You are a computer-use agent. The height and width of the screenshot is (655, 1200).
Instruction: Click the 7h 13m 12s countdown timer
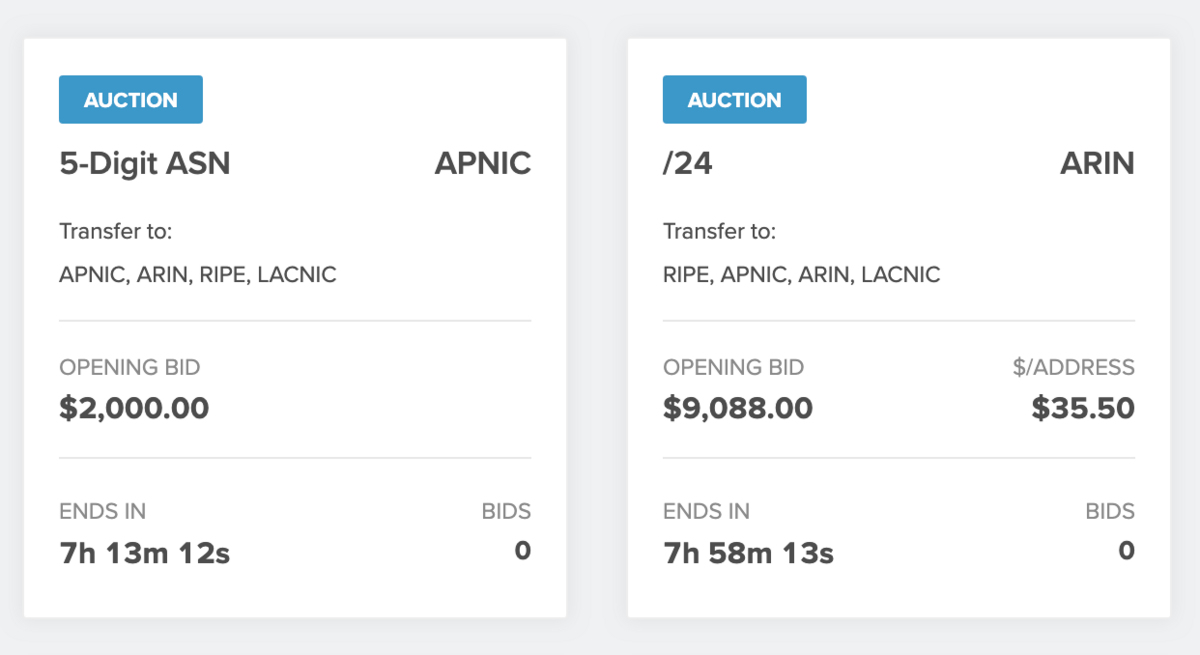(145, 553)
